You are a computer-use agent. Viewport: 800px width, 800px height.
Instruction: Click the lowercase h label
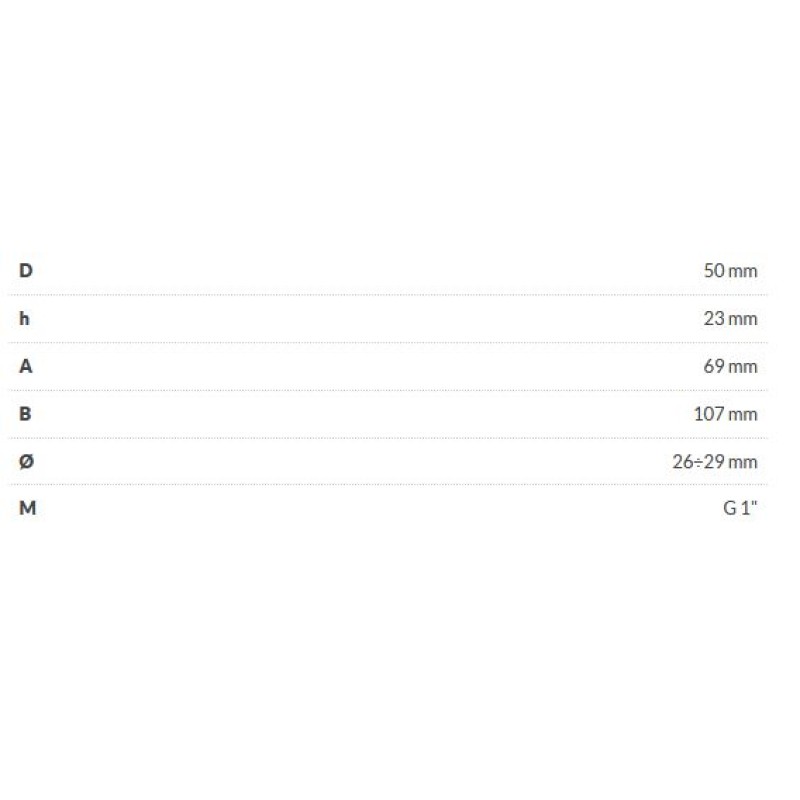click(25, 318)
